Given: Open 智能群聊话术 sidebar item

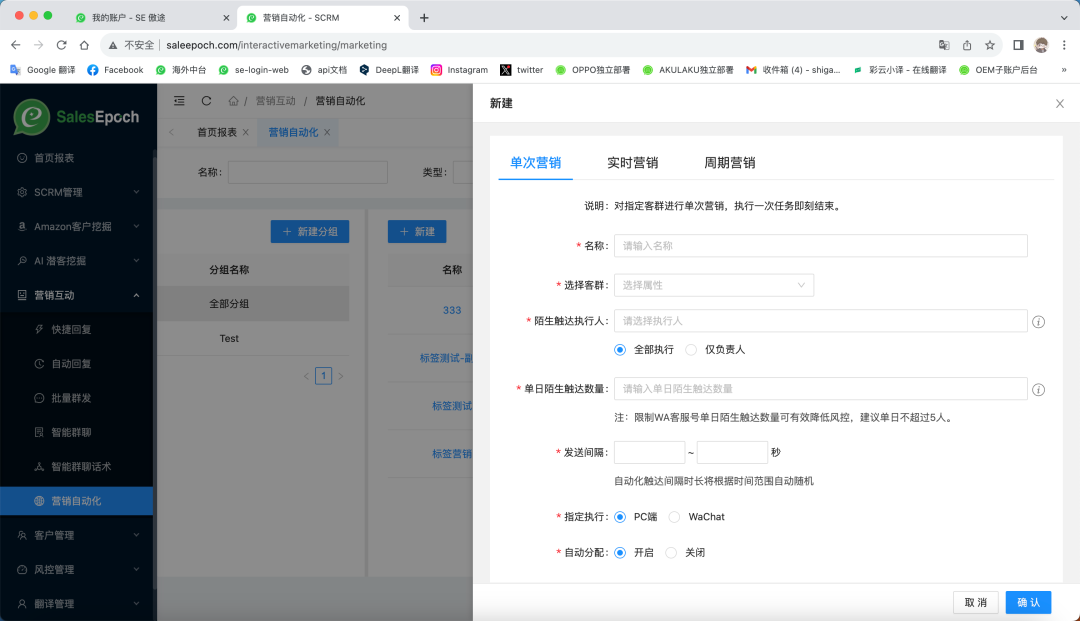Looking at the screenshot, I should [x=77, y=467].
